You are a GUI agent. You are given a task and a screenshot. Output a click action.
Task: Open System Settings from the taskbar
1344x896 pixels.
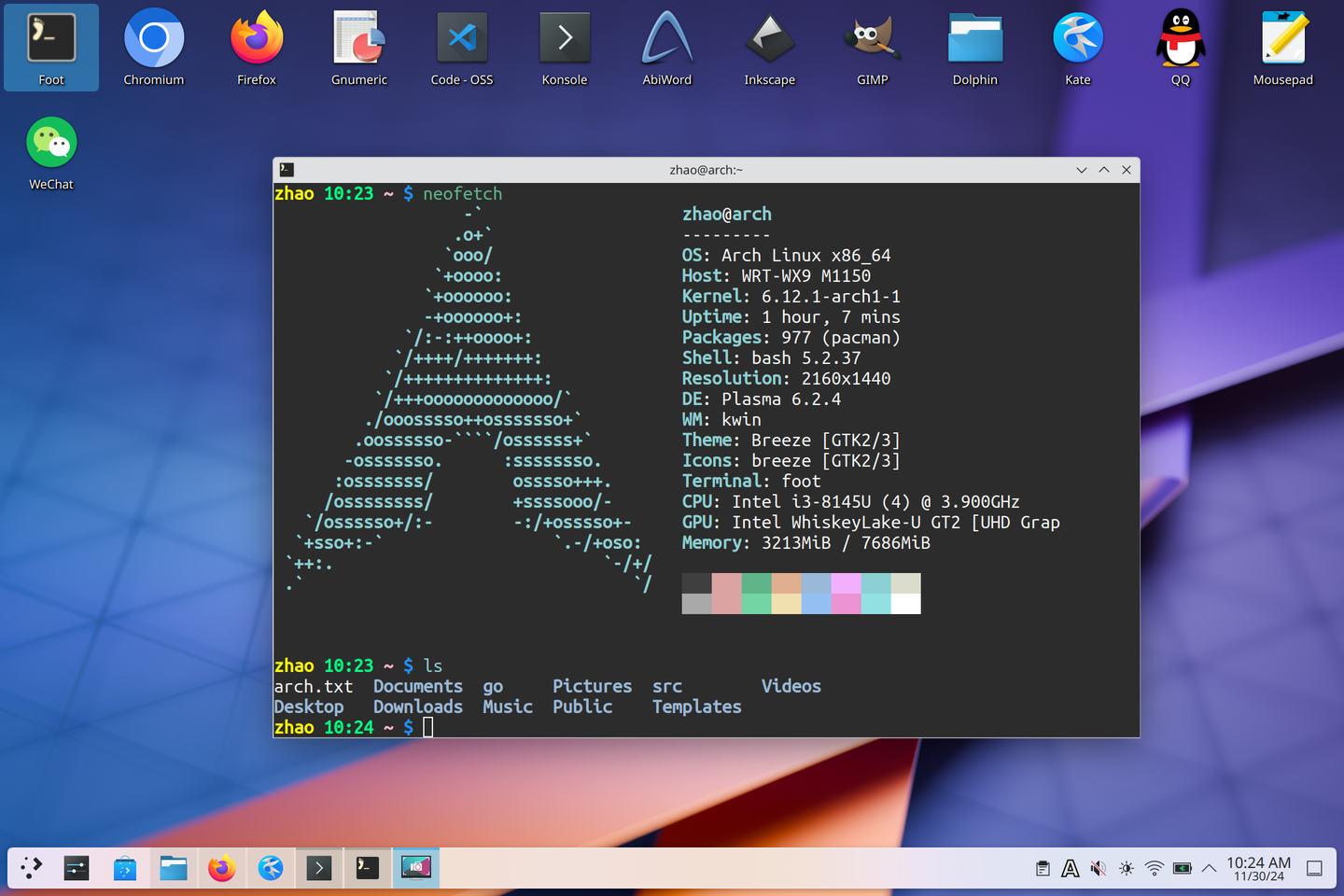pyautogui.click(x=77, y=867)
